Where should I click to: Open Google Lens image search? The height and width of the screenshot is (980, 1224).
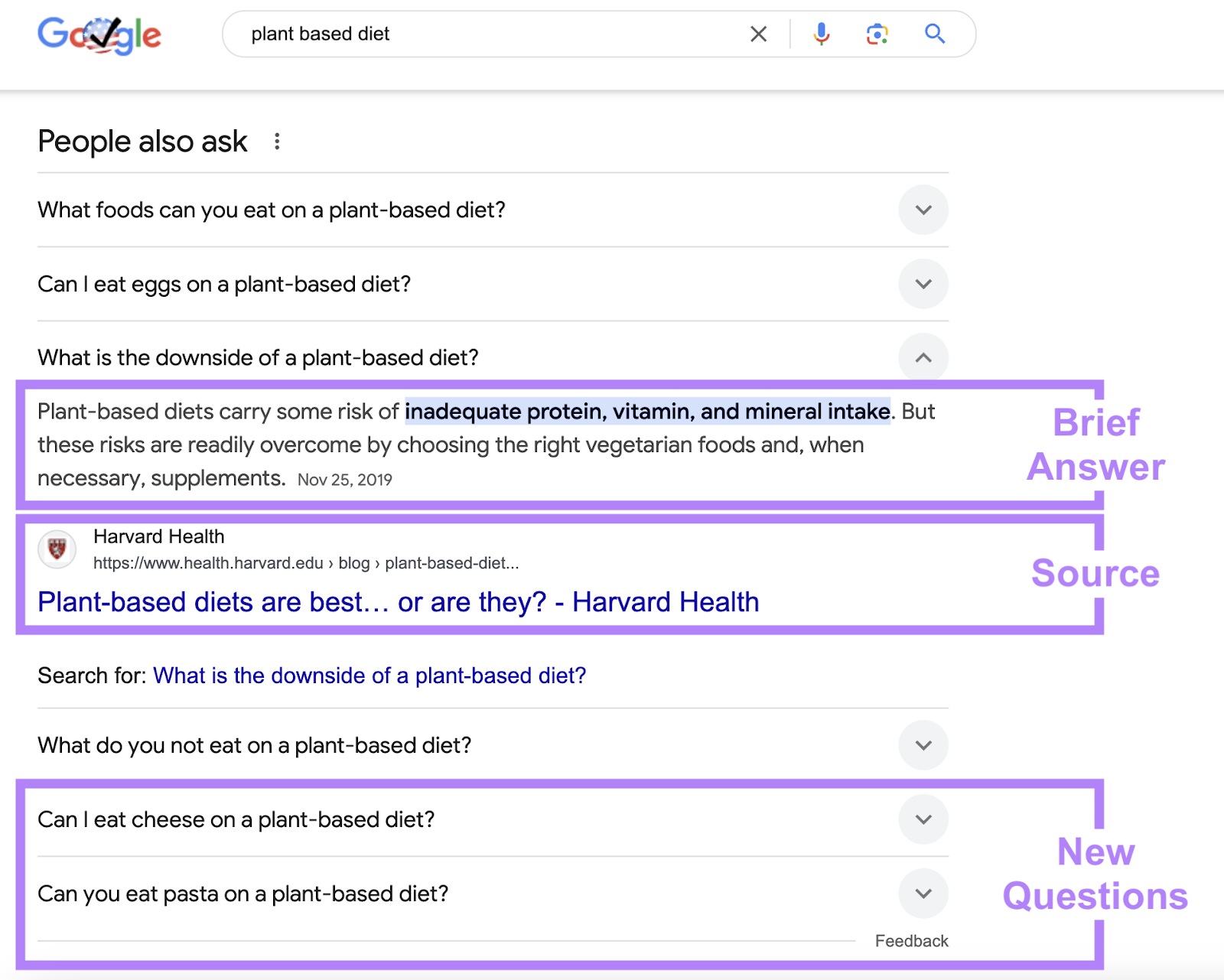(x=877, y=34)
